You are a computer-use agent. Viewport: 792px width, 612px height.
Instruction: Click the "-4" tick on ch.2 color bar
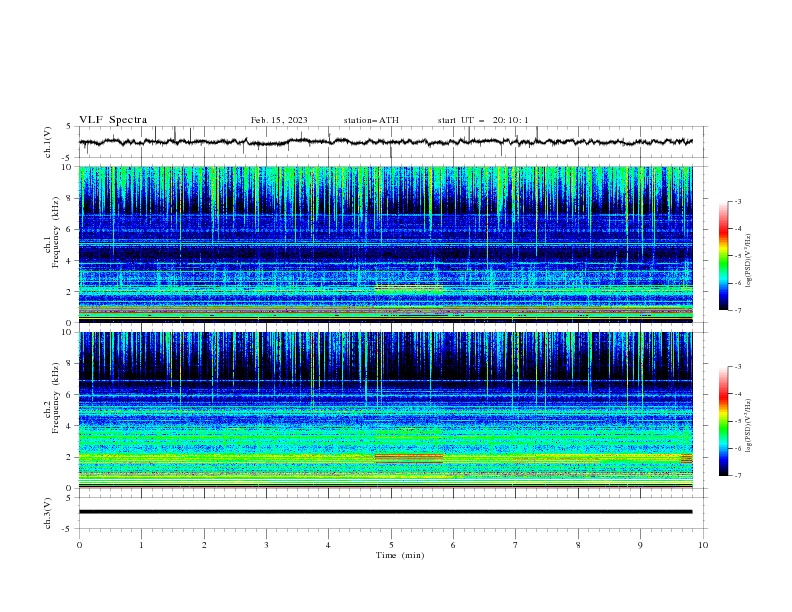(x=737, y=394)
